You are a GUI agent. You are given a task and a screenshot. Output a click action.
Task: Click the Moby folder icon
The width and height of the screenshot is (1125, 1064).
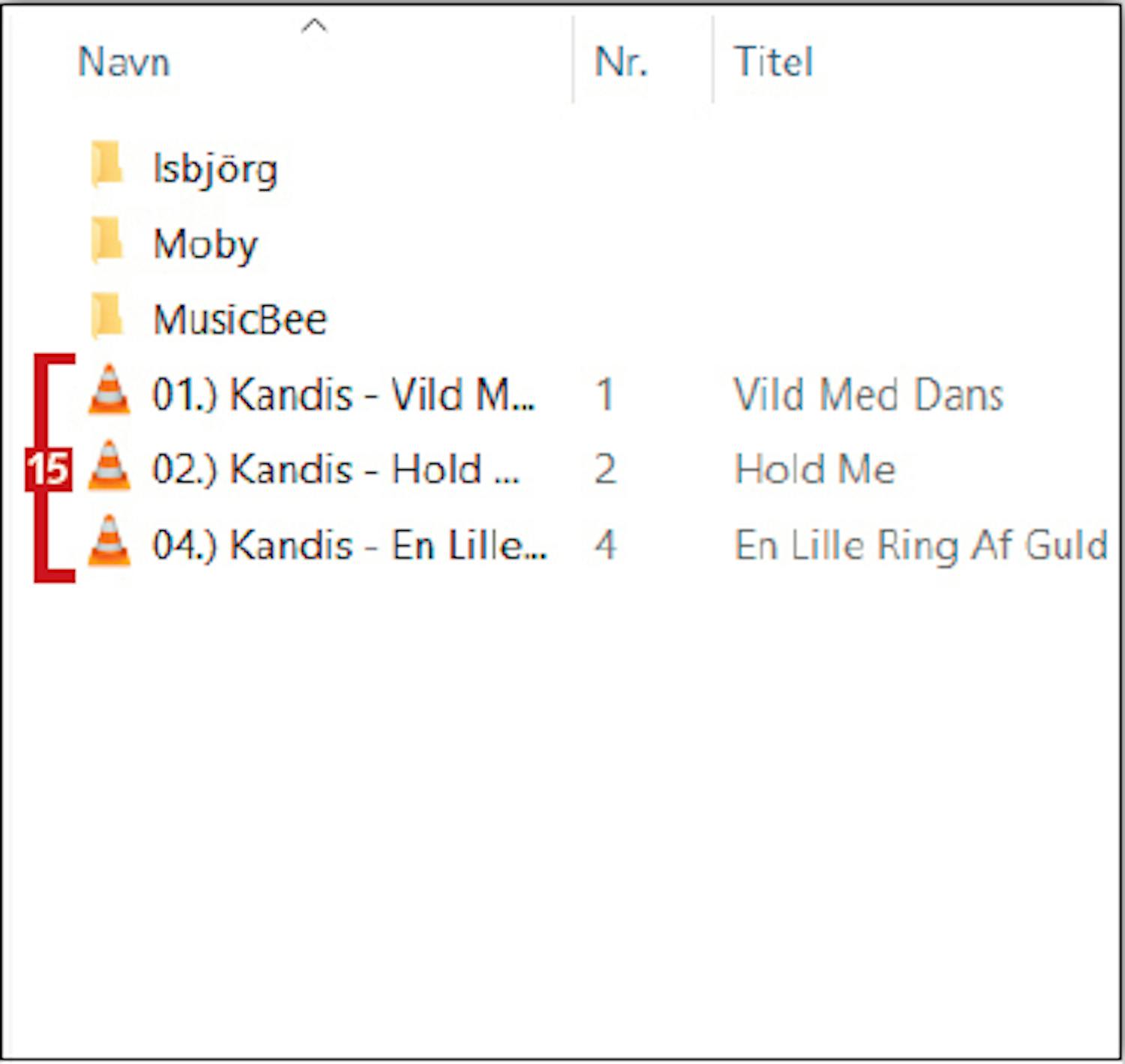coord(107,241)
